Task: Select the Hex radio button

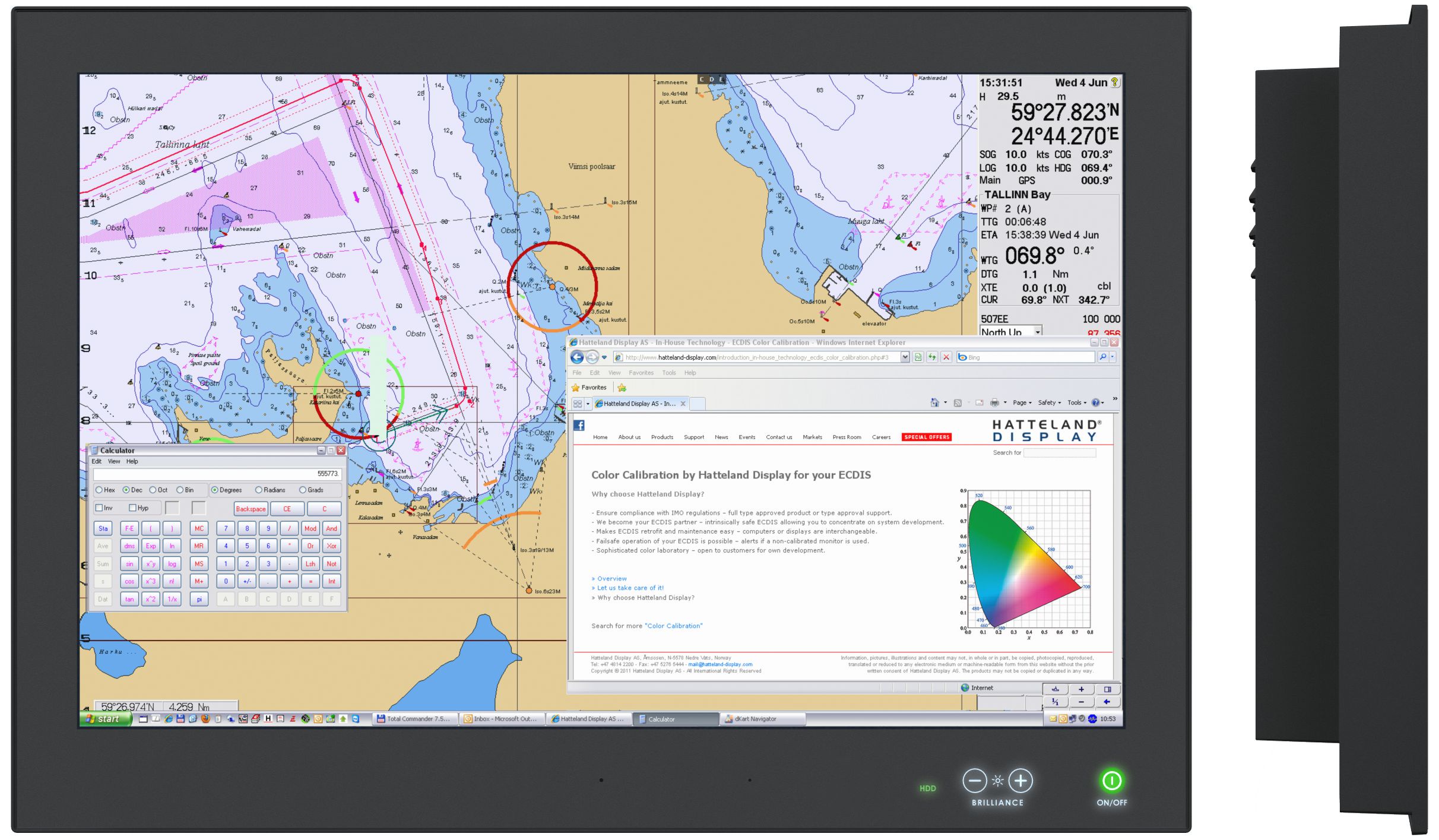Action: 99,490
